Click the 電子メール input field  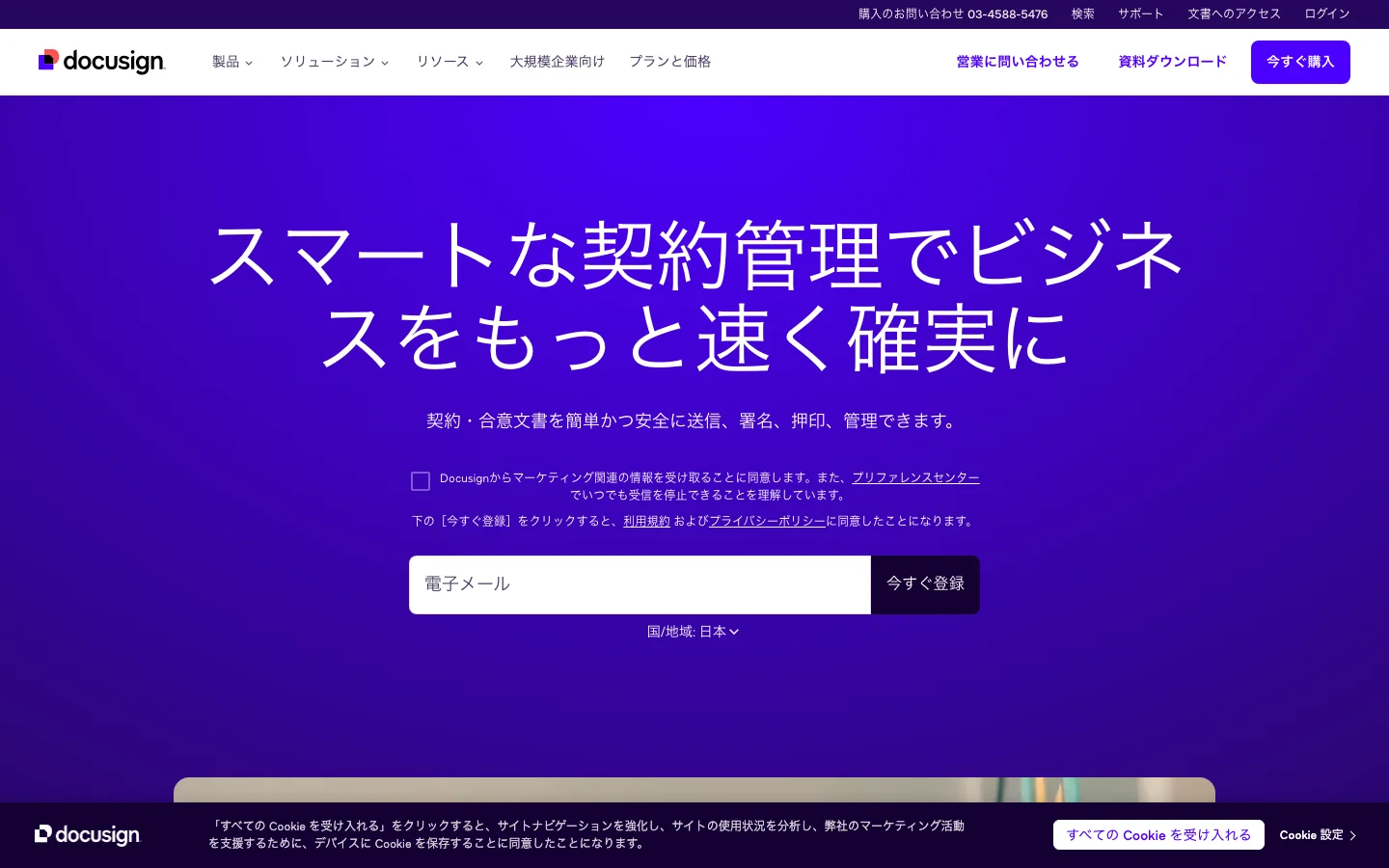(x=640, y=584)
